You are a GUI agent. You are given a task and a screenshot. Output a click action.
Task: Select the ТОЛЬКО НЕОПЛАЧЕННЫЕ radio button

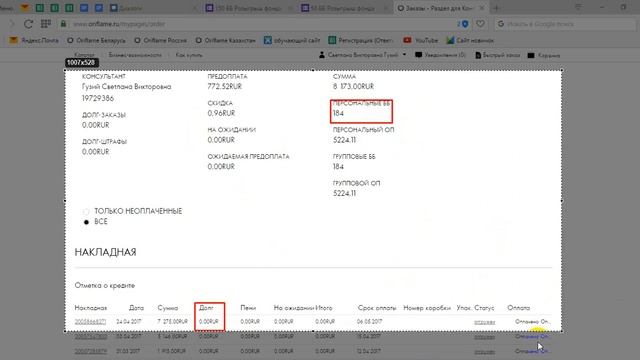point(86,211)
